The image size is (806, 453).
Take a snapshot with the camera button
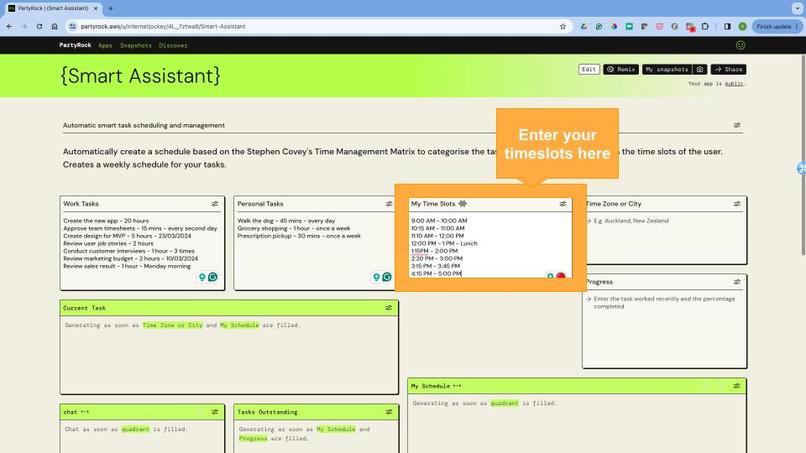pos(700,69)
